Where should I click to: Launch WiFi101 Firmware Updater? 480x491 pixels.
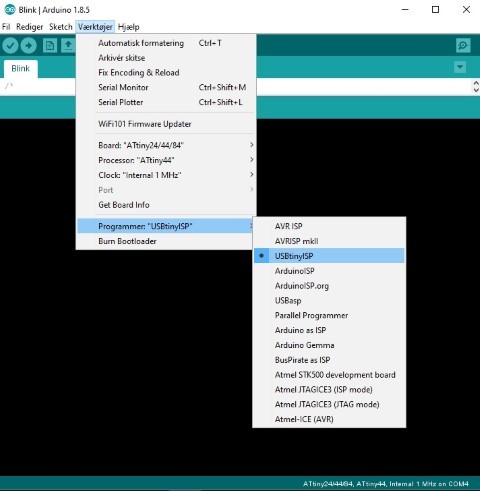pos(166,124)
